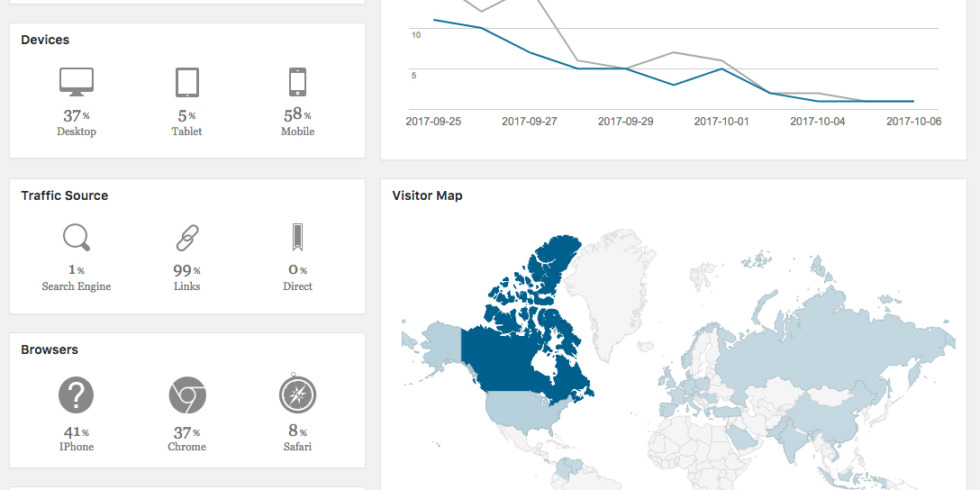This screenshot has height=490, width=980.
Task: Click the Mobile phone icon
Action: 298,82
